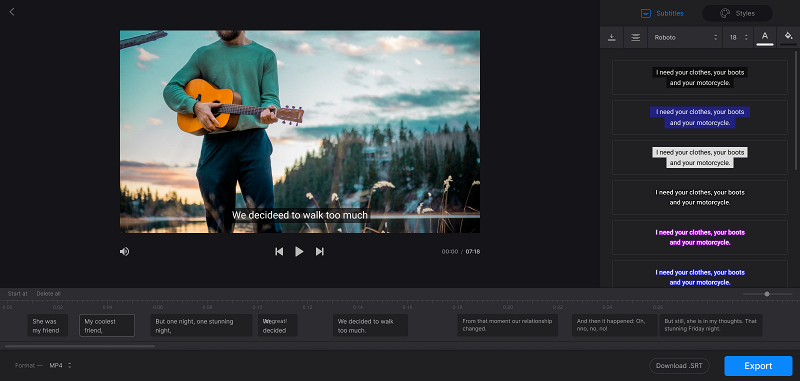Click the video preview frame
The image size is (800, 381).
click(x=300, y=132)
